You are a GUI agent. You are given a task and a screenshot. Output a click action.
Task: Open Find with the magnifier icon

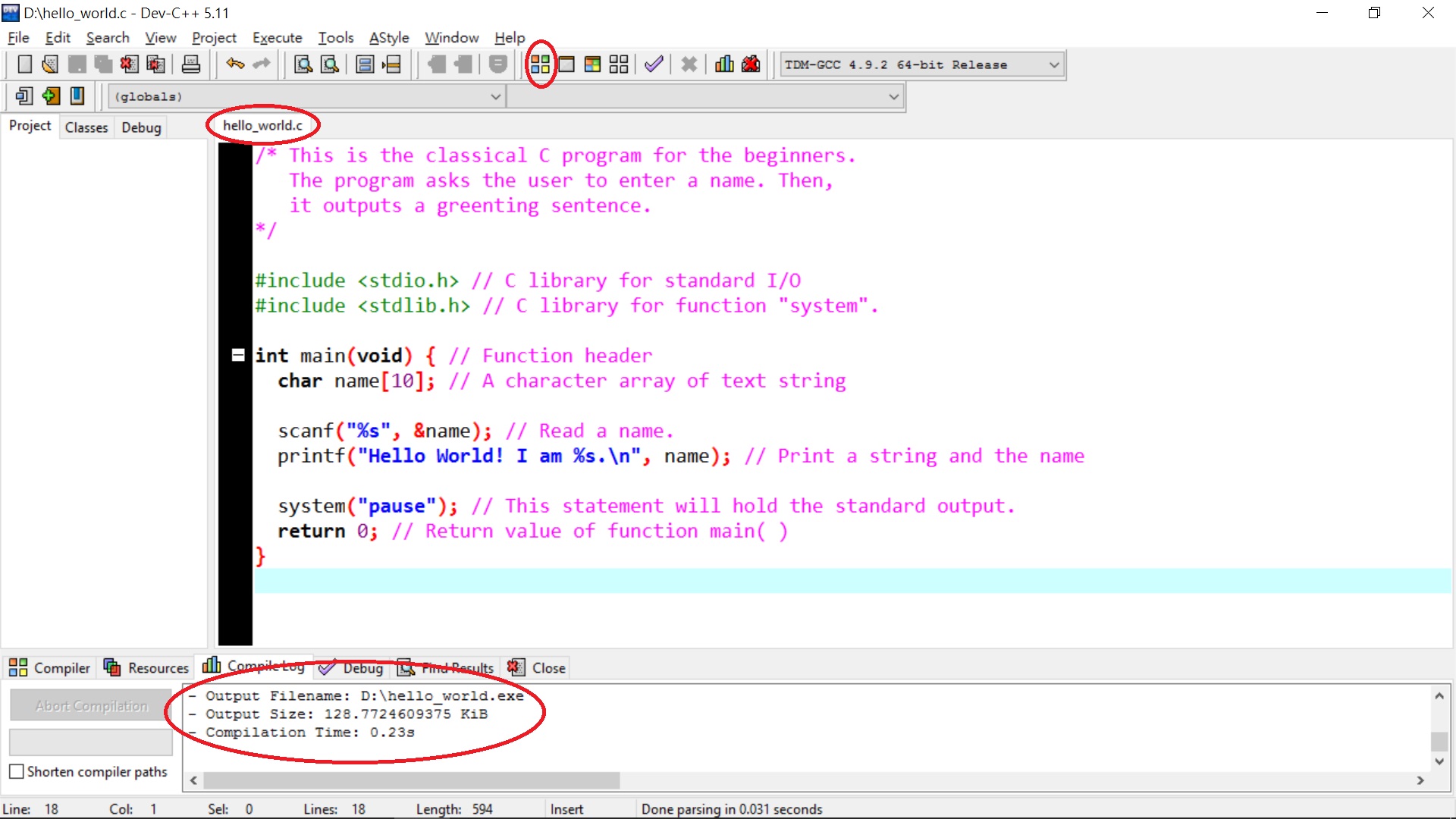point(303,64)
